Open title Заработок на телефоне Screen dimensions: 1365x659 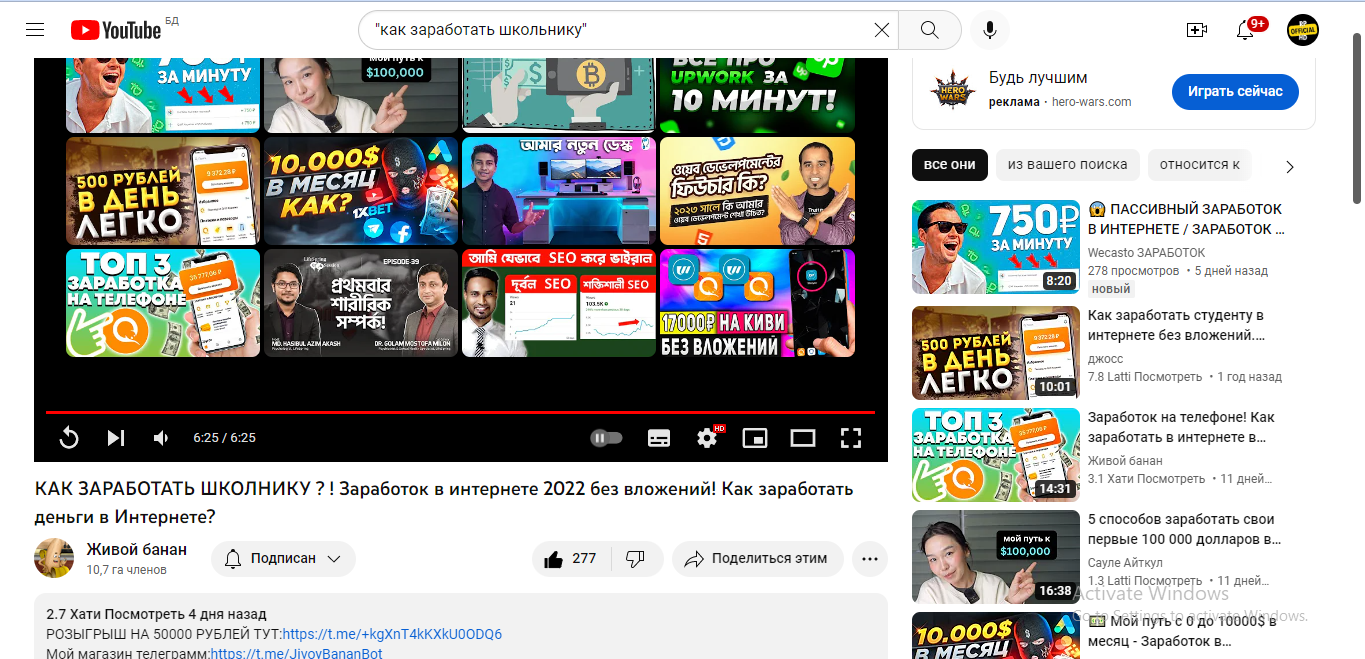click(1181, 427)
